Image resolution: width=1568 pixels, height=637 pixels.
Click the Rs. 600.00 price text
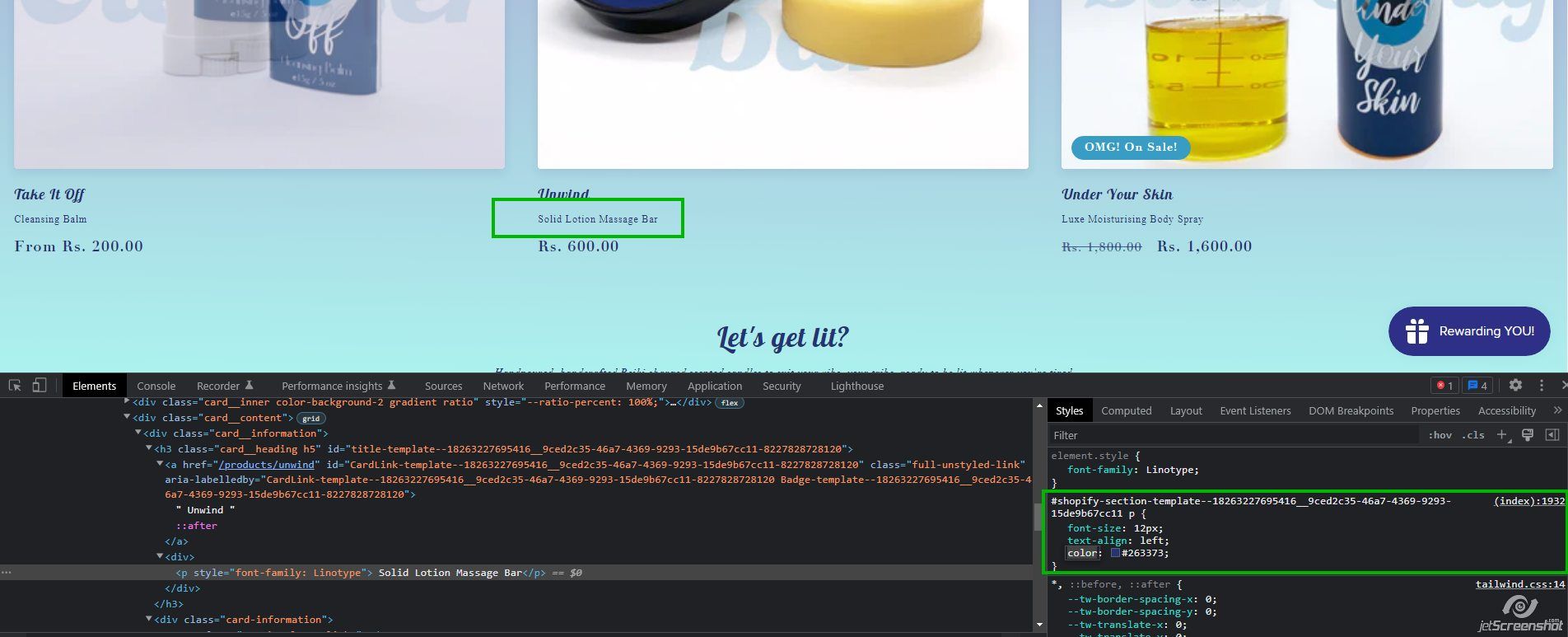(x=578, y=246)
